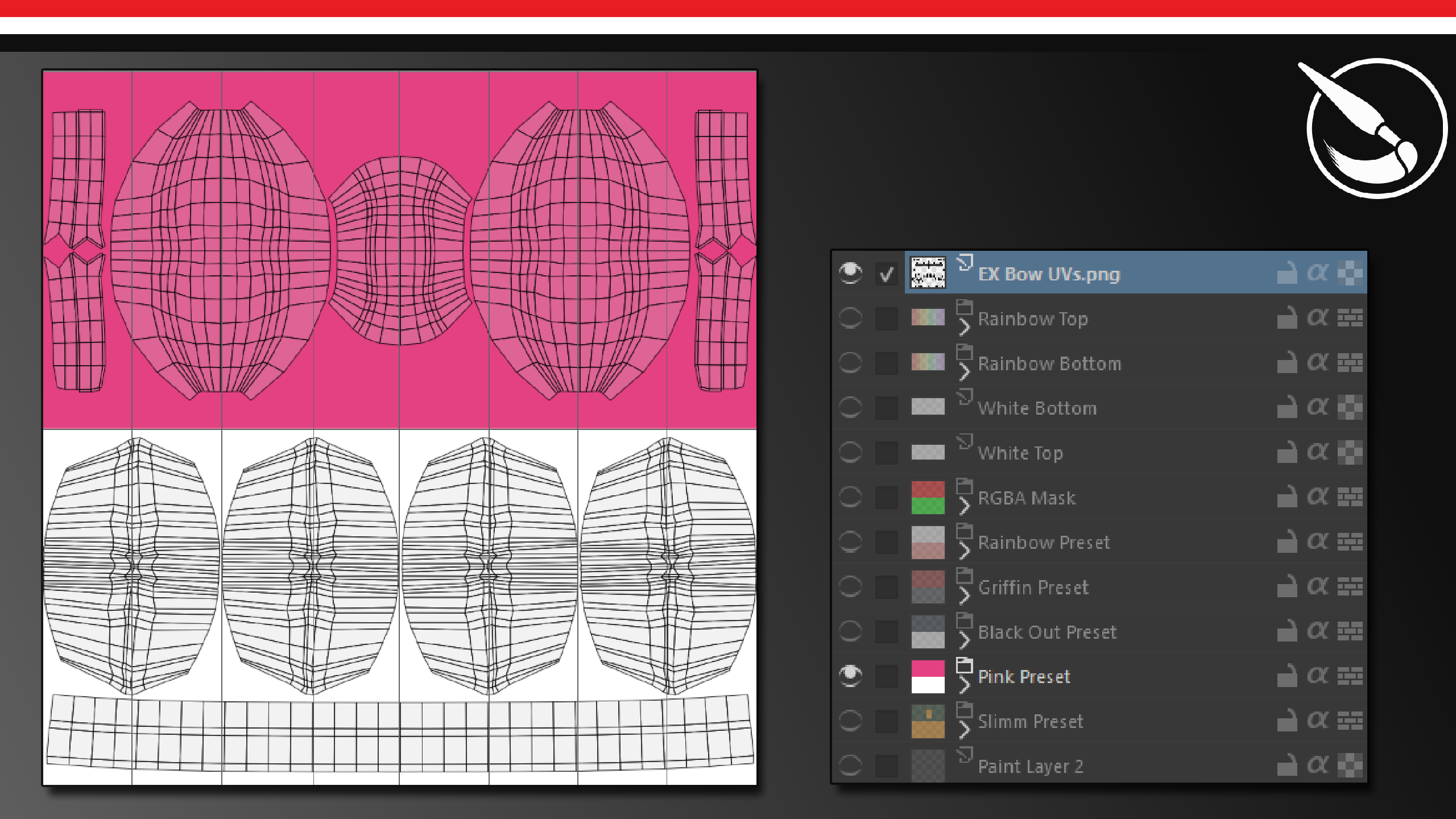Screen dimensions: 1456x819
Task: Click the alpha lock icon on Pink Preset
Action: pos(1317,676)
